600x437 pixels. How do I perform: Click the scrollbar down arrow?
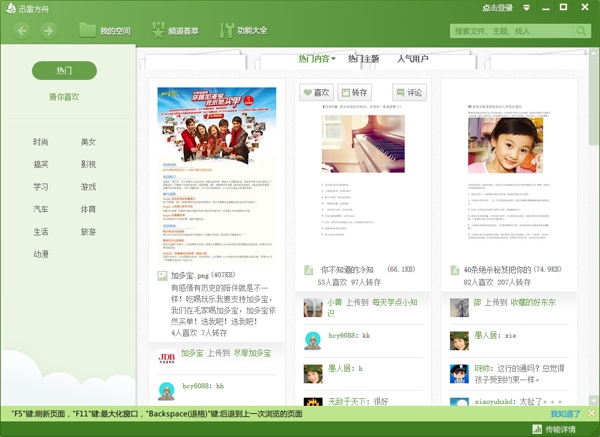pyautogui.click(x=594, y=401)
